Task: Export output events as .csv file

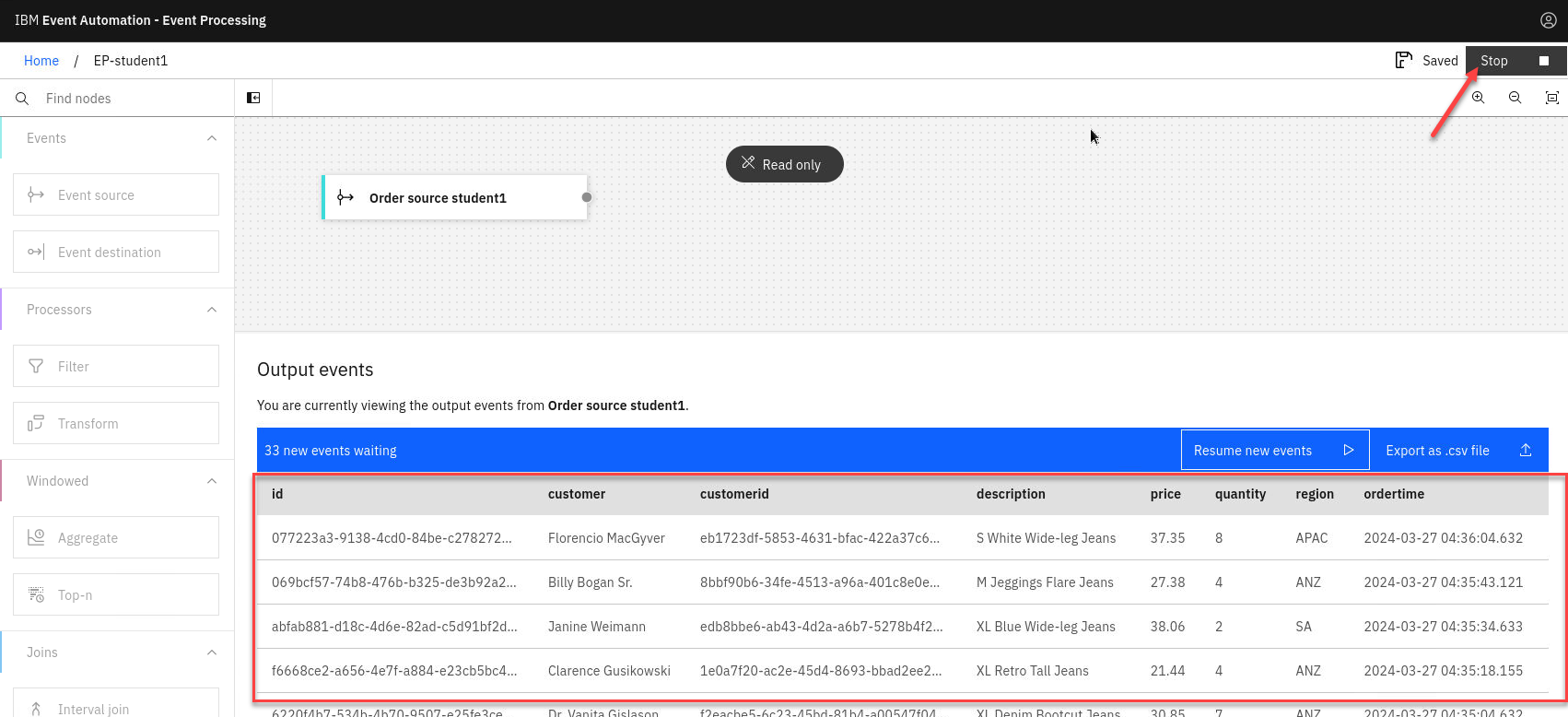Action: tap(1457, 450)
